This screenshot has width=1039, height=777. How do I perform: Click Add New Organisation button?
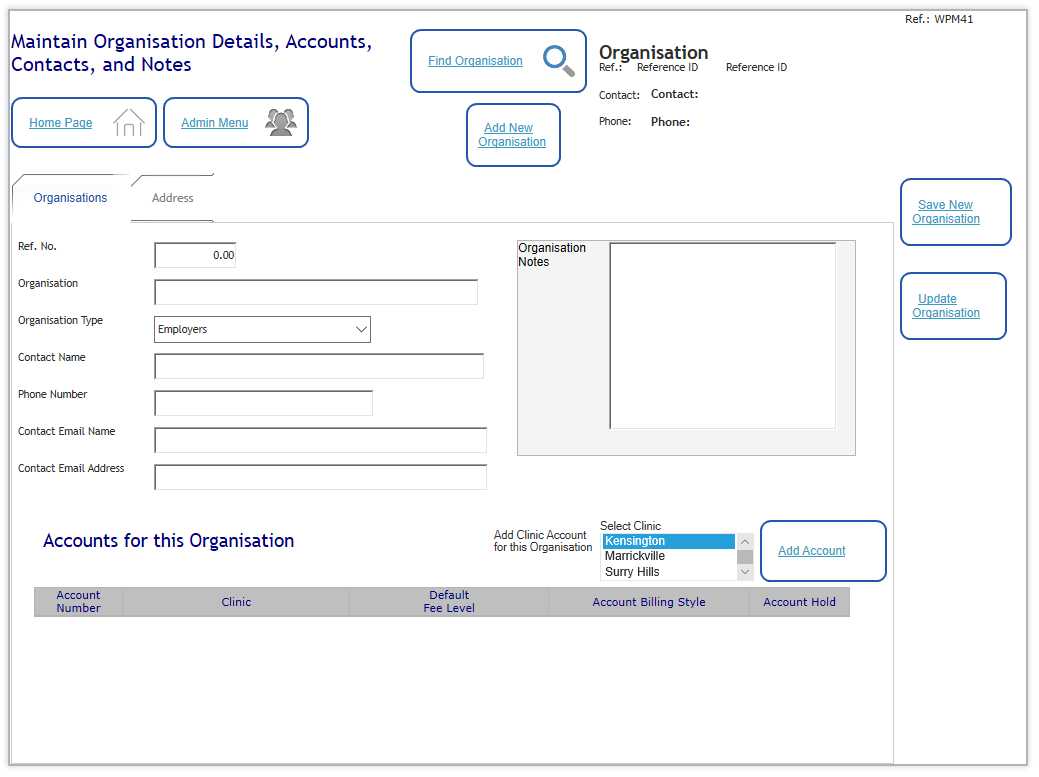pos(513,134)
